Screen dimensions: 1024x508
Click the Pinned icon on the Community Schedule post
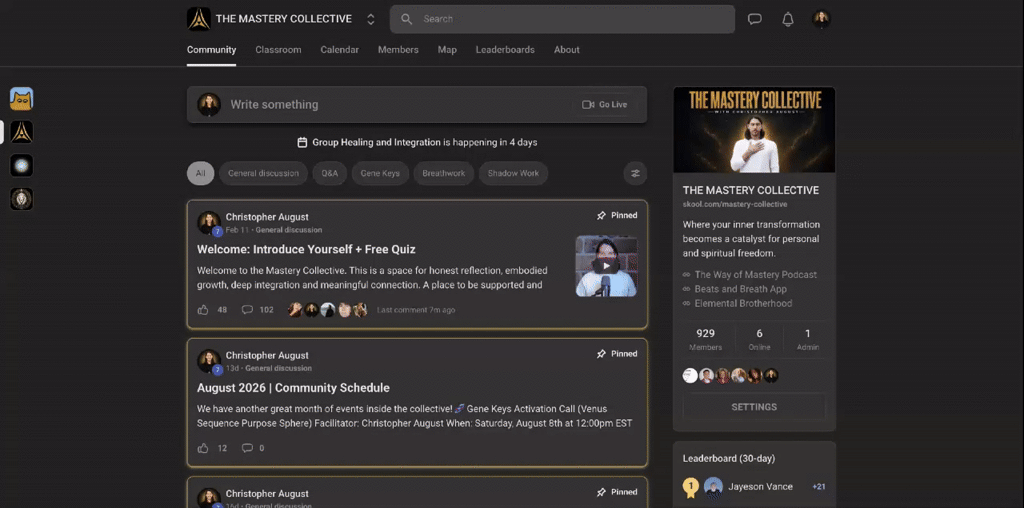(601, 354)
